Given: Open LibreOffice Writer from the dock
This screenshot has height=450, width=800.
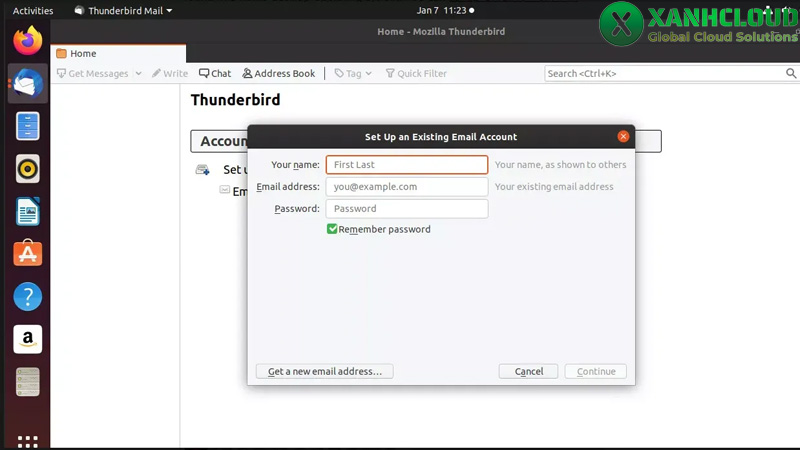Looking at the screenshot, I should pyautogui.click(x=28, y=211).
